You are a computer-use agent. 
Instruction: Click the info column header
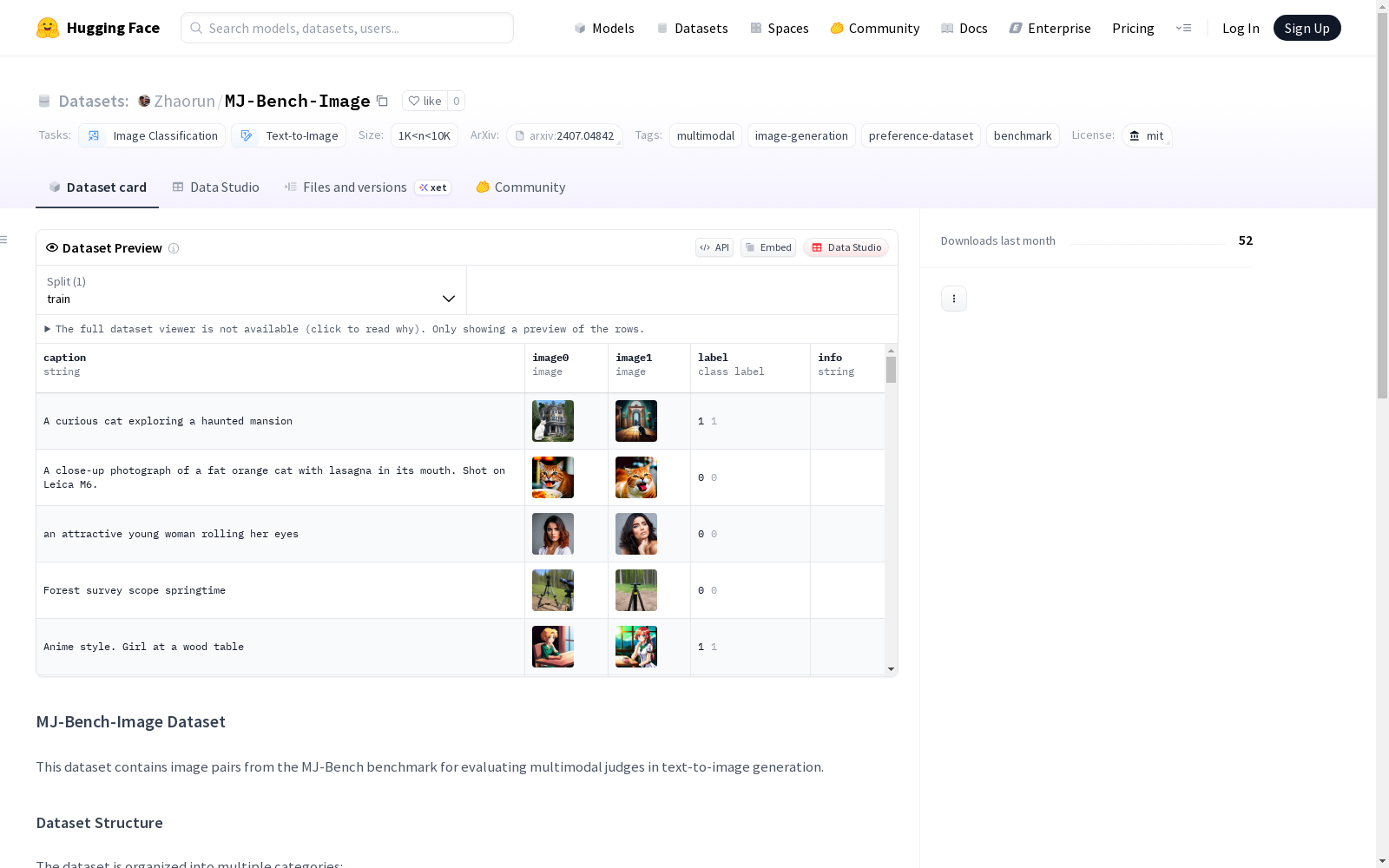coord(847,368)
